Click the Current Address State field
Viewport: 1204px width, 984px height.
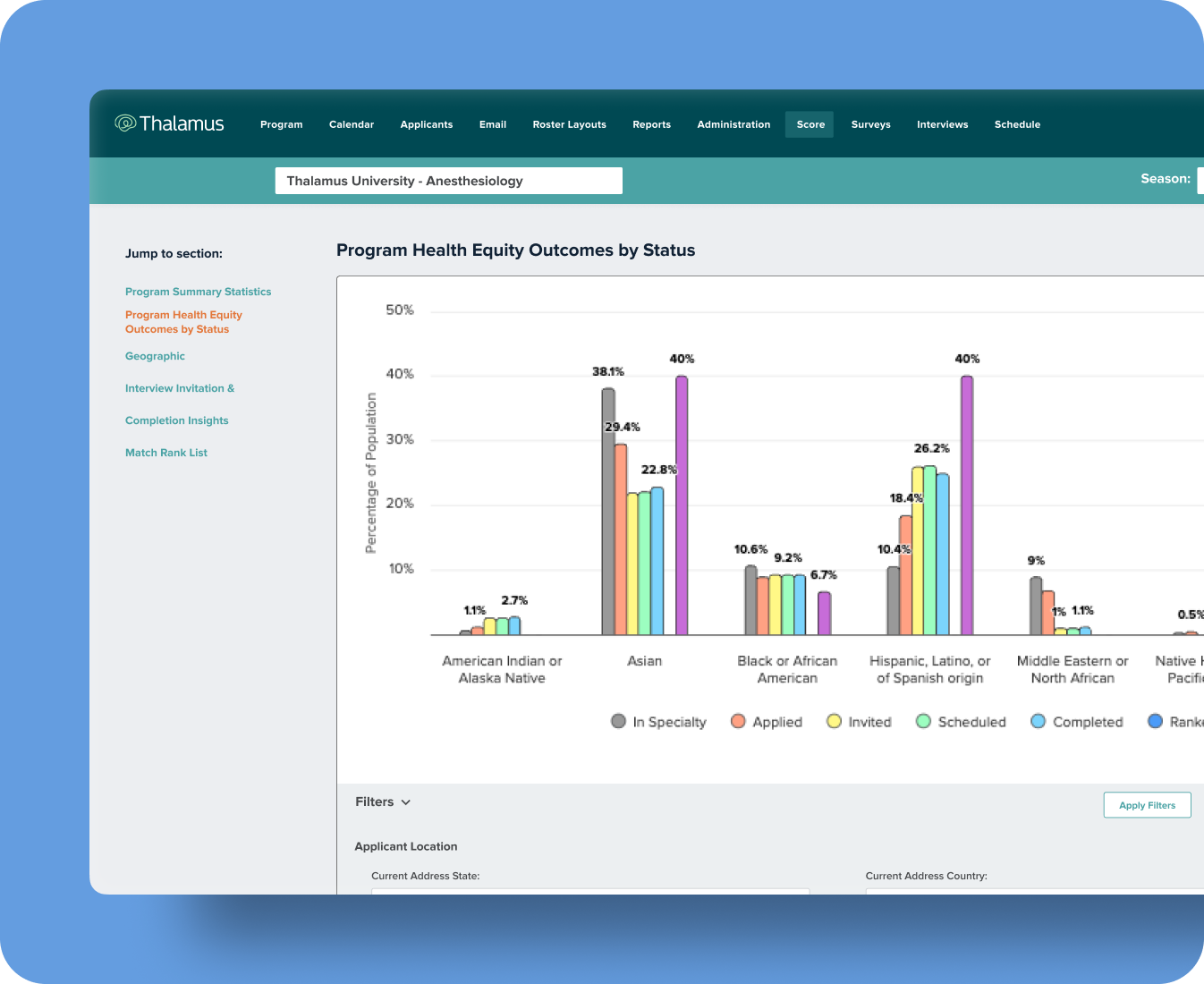pyautogui.click(x=590, y=890)
